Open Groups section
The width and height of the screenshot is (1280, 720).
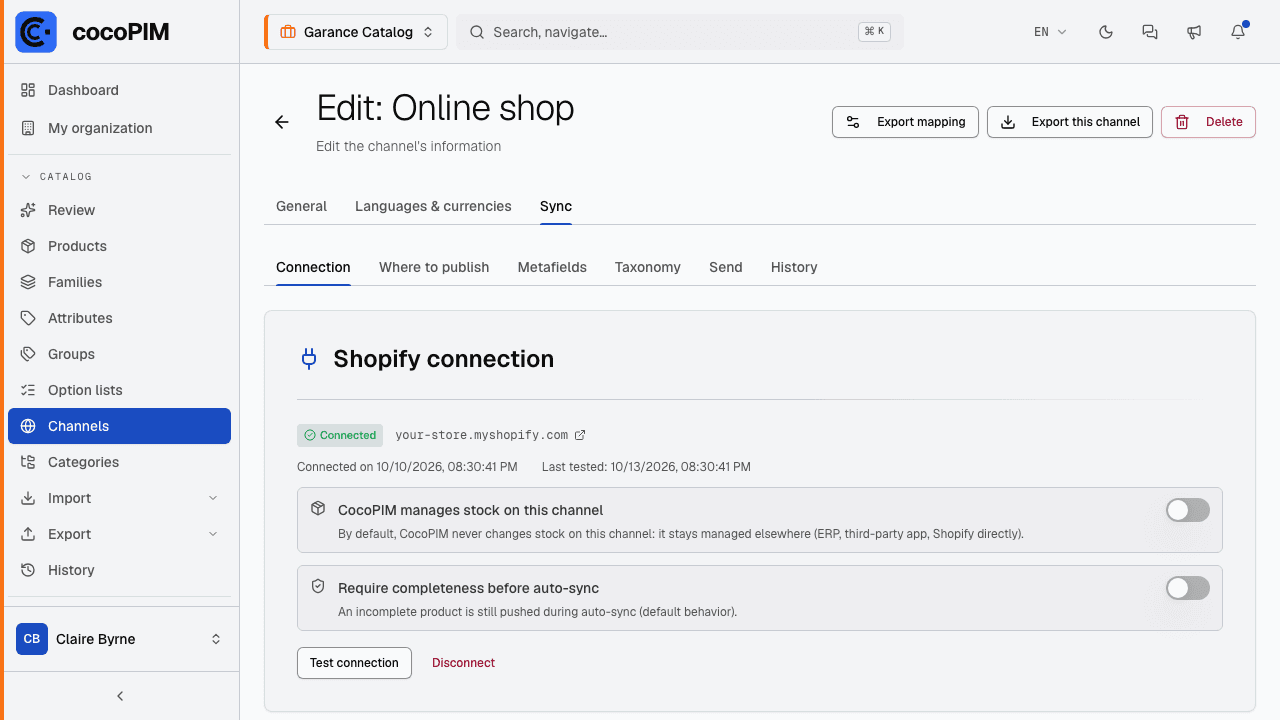[119, 354]
